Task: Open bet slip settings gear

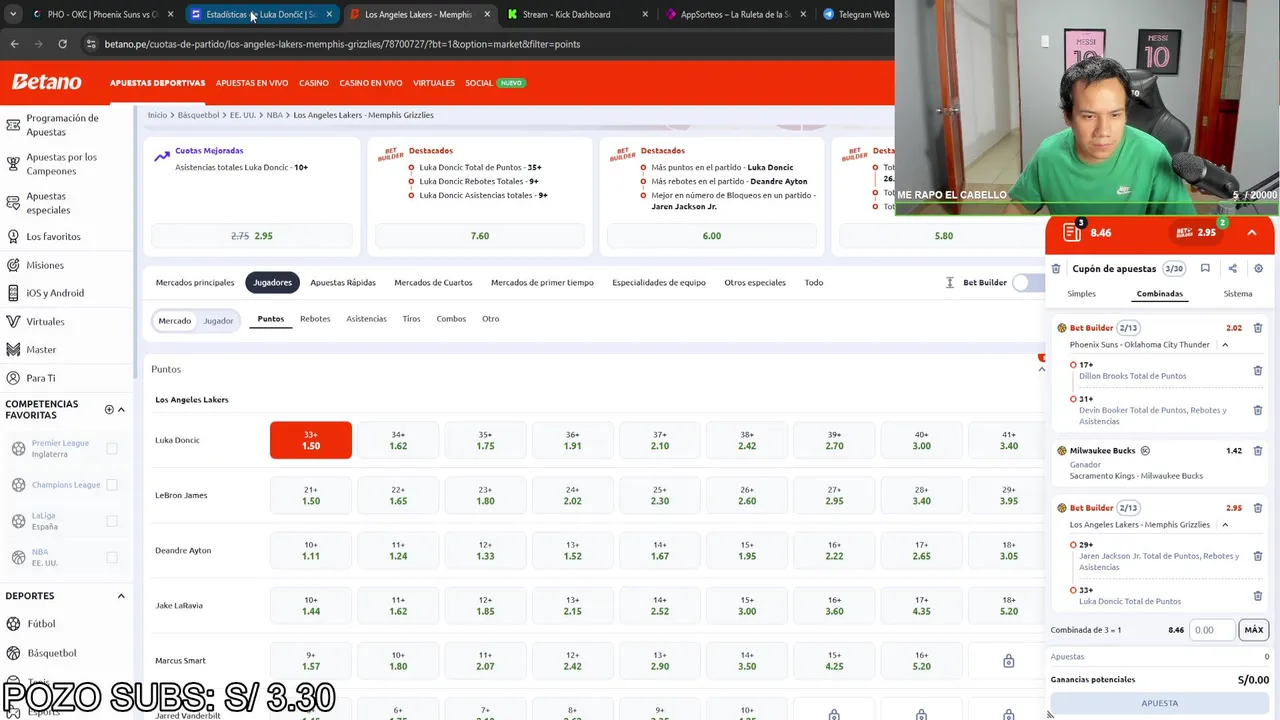Action: [1258, 268]
